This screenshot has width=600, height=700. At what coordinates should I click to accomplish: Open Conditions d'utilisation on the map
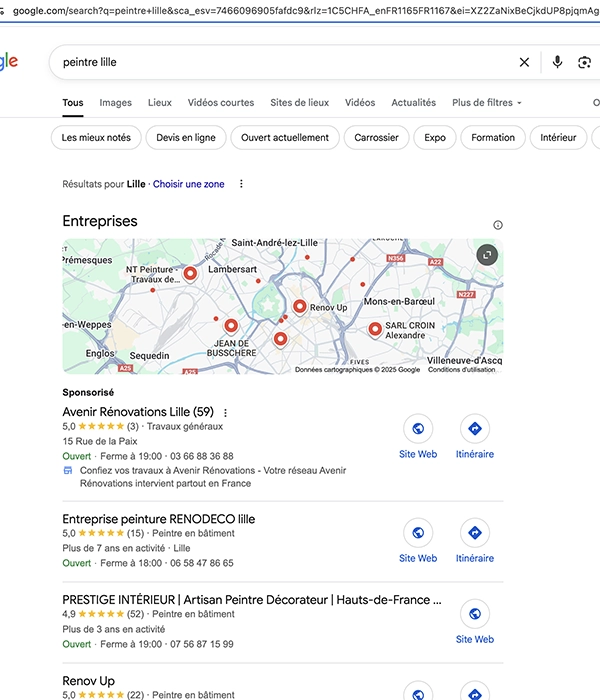pyautogui.click(x=462, y=370)
